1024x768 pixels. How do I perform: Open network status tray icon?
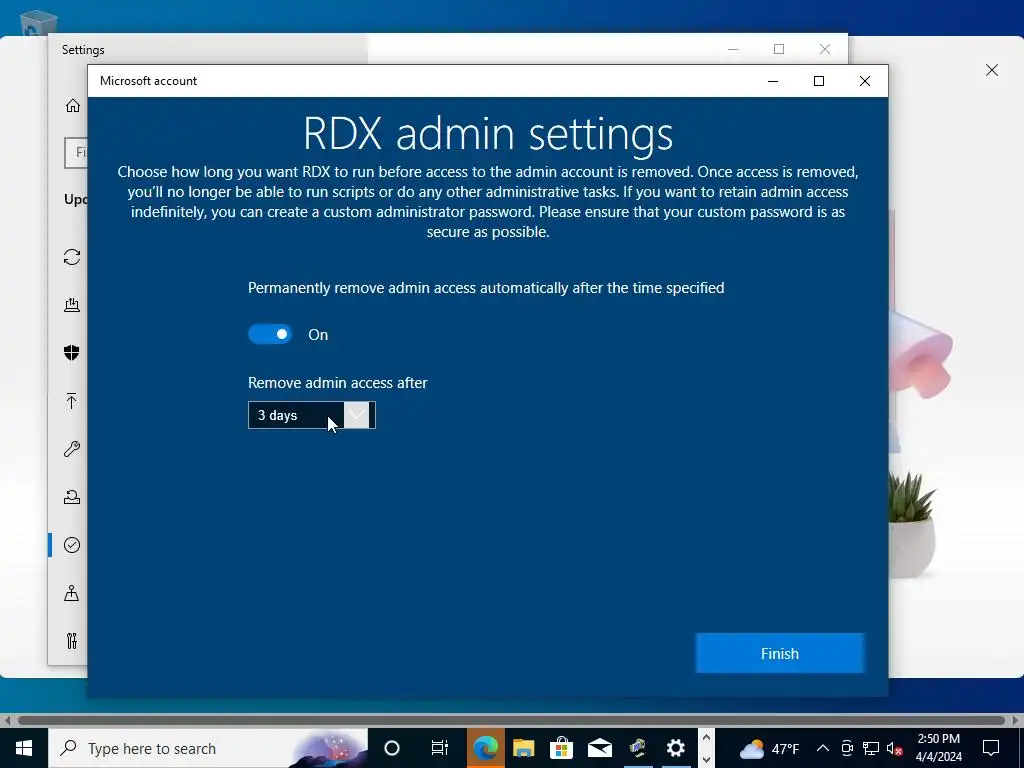(871, 748)
